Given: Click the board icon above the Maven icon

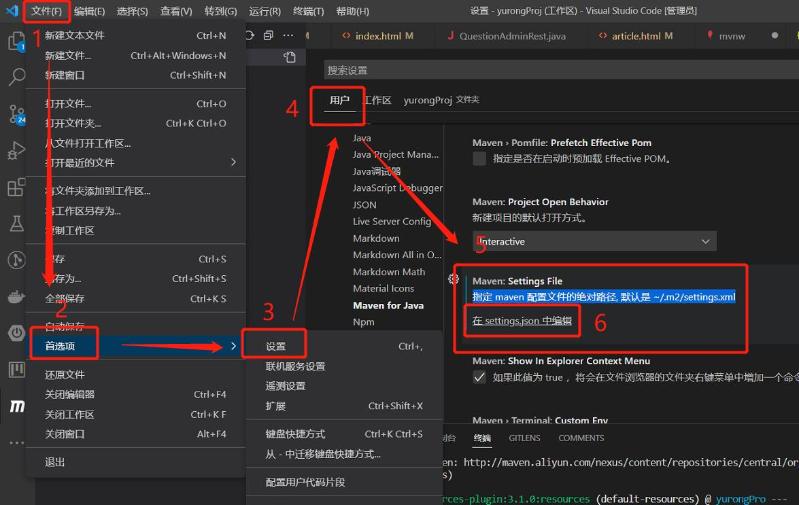Looking at the screenshot, I should pos(16,369).
